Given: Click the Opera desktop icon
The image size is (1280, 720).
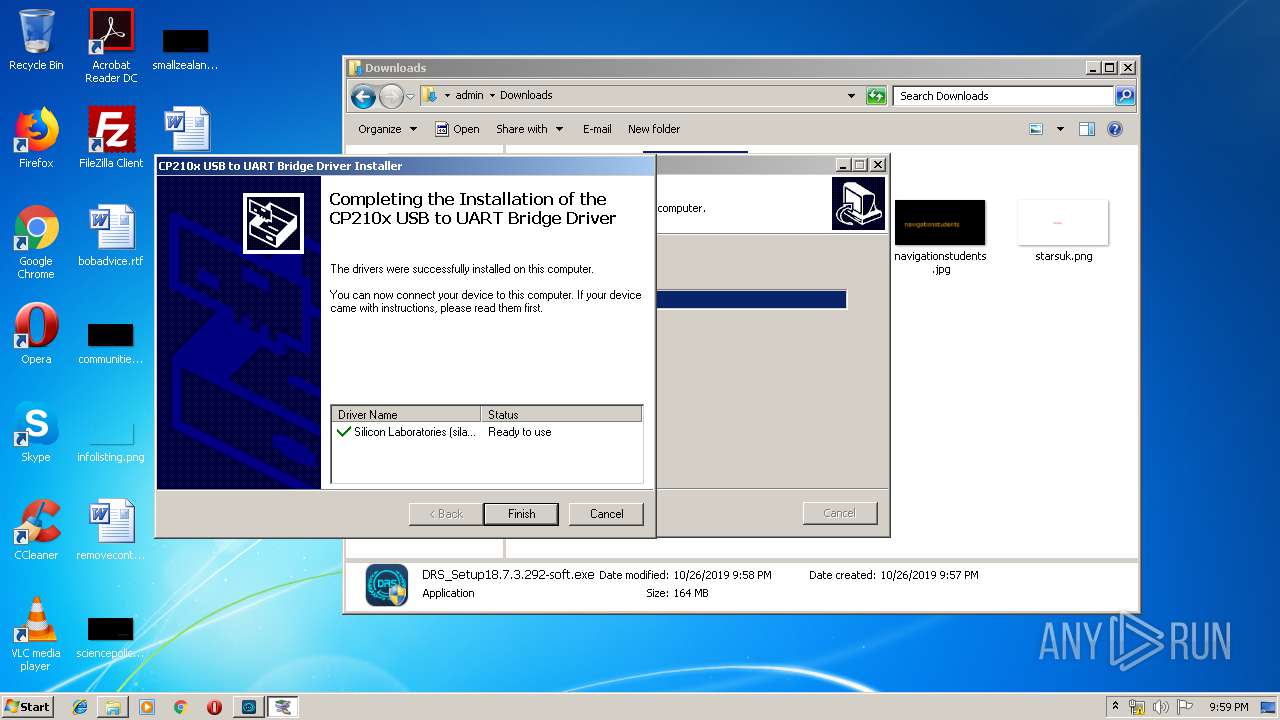Looking at the screenshot, I should pyautogui.click(x=36, y=333).
